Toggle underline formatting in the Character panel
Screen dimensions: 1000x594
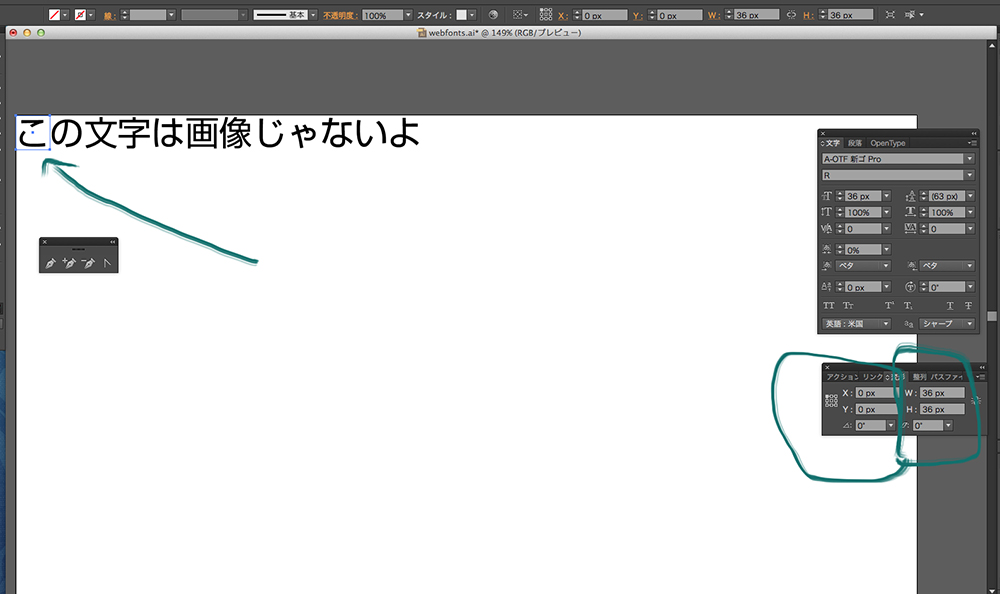(x=950, y=304)
